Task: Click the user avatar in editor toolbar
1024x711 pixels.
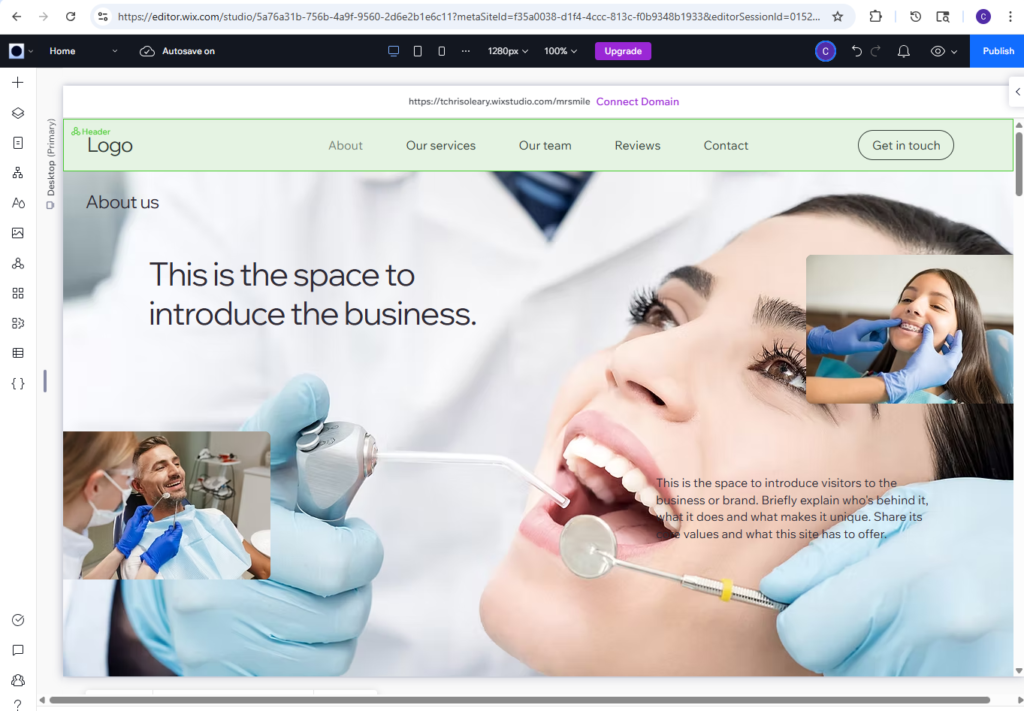Action: tap(825, 51)
